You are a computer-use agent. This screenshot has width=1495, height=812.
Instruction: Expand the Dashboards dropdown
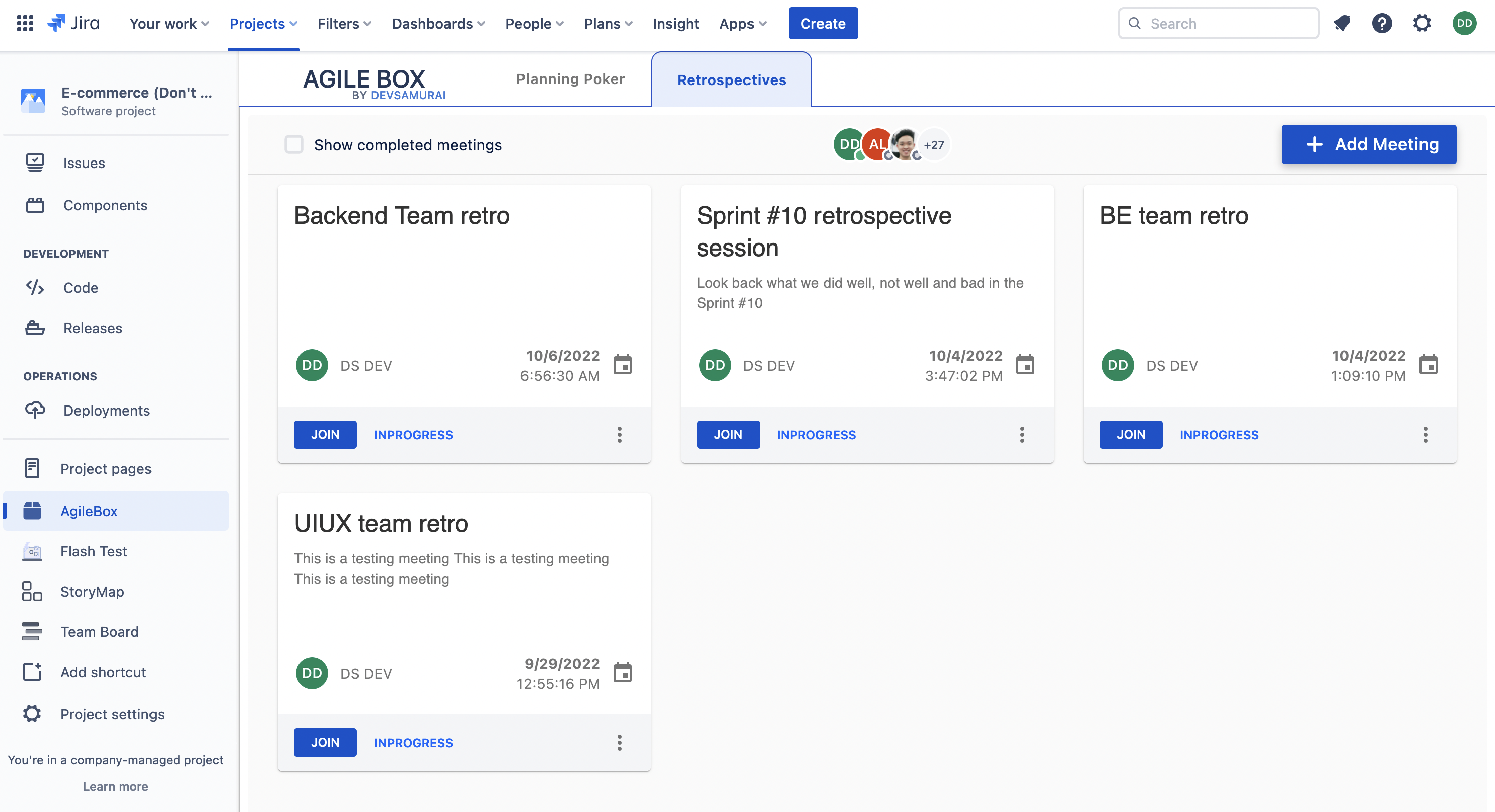click(438, 23)
